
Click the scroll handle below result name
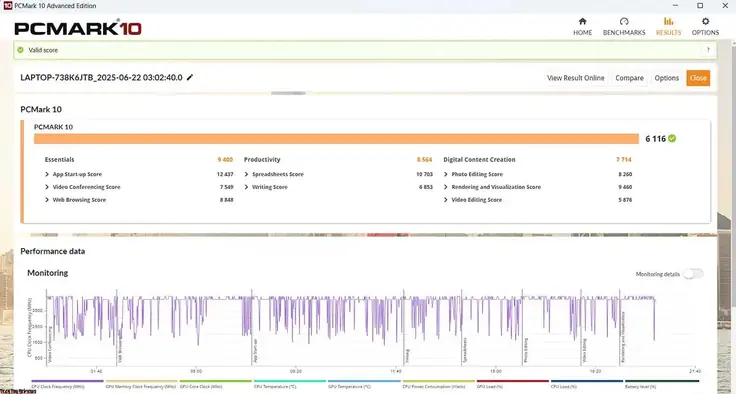pos(288,93)
